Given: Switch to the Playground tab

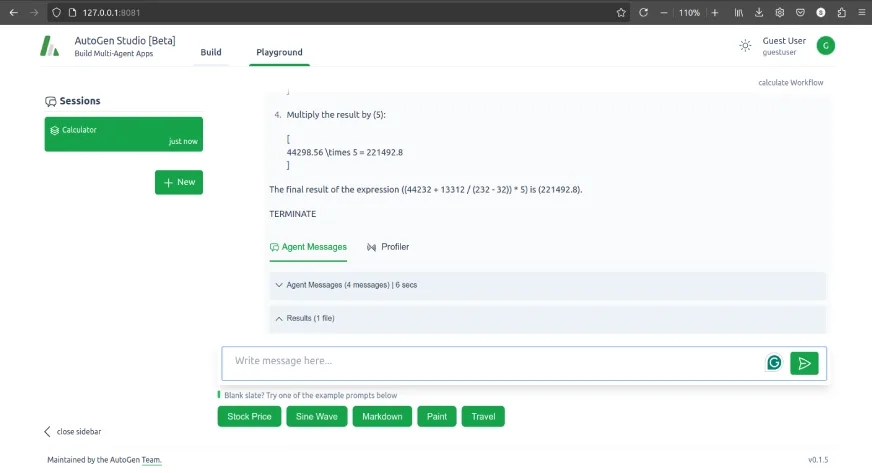Looking at the screenshot, I should coord(279,52).
